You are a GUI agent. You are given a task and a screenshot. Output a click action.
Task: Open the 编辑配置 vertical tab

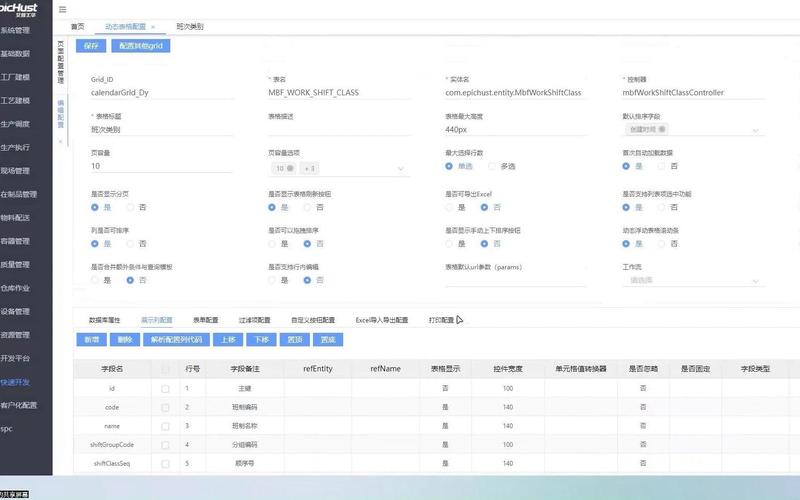point(61,114)
